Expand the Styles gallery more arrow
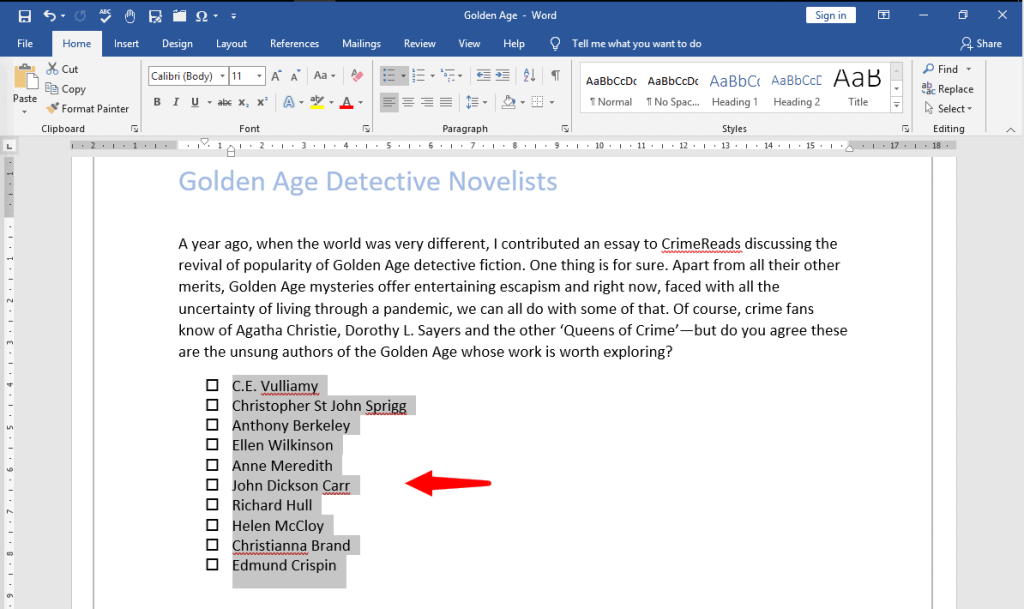 pos(897,104)
